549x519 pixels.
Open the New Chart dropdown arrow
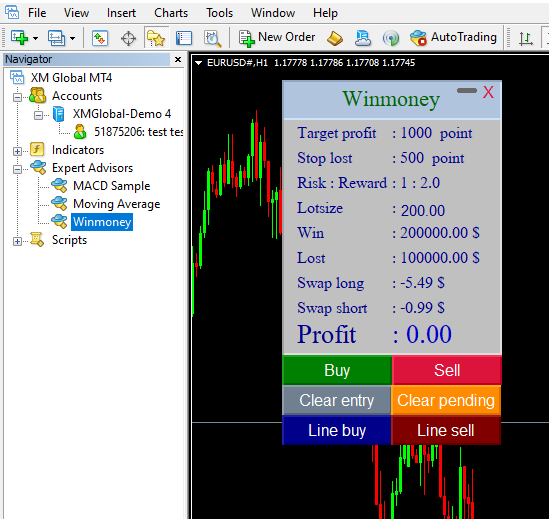35,38
